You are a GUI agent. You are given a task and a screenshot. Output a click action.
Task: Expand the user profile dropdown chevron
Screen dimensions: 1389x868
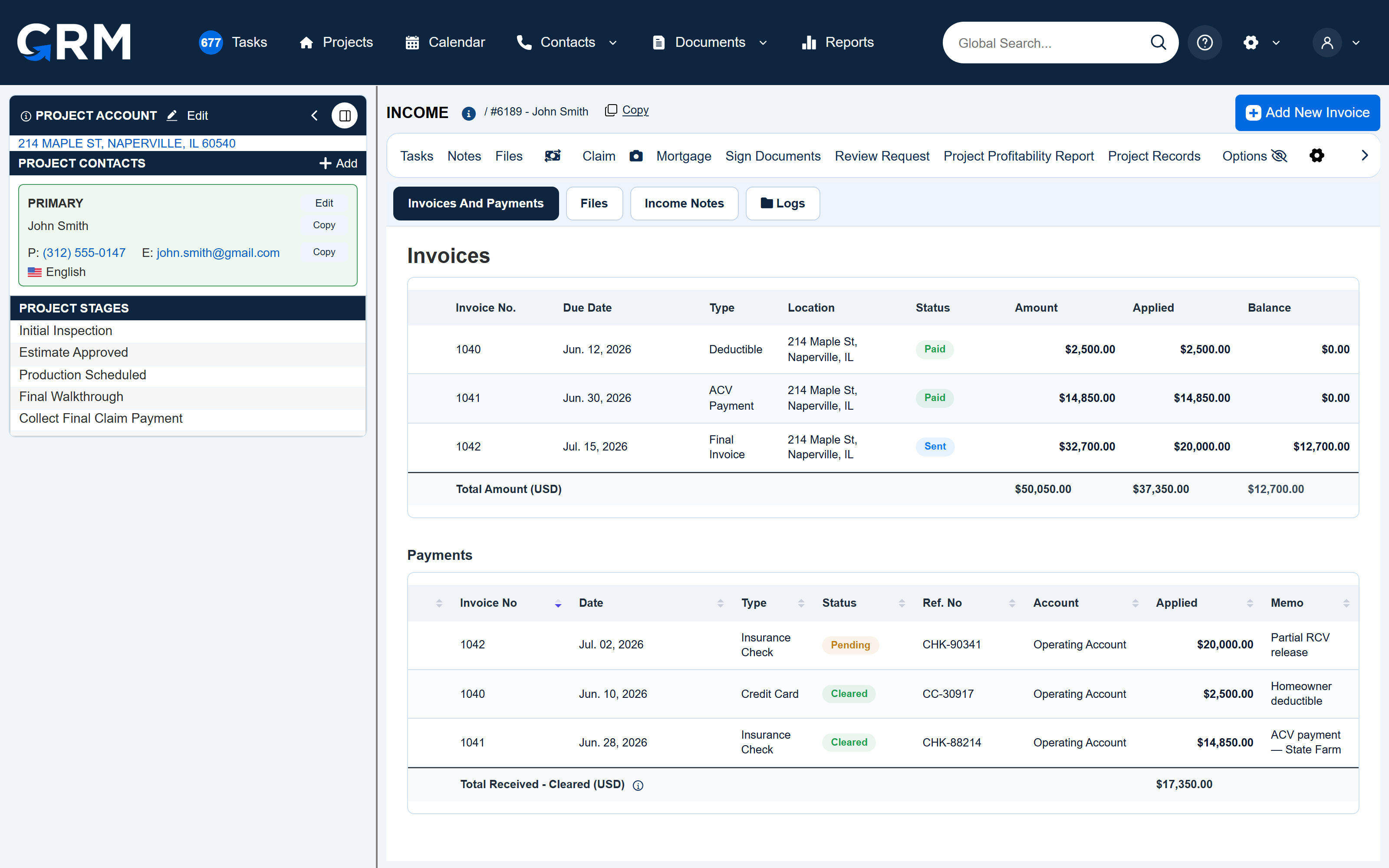(1356, 43)
